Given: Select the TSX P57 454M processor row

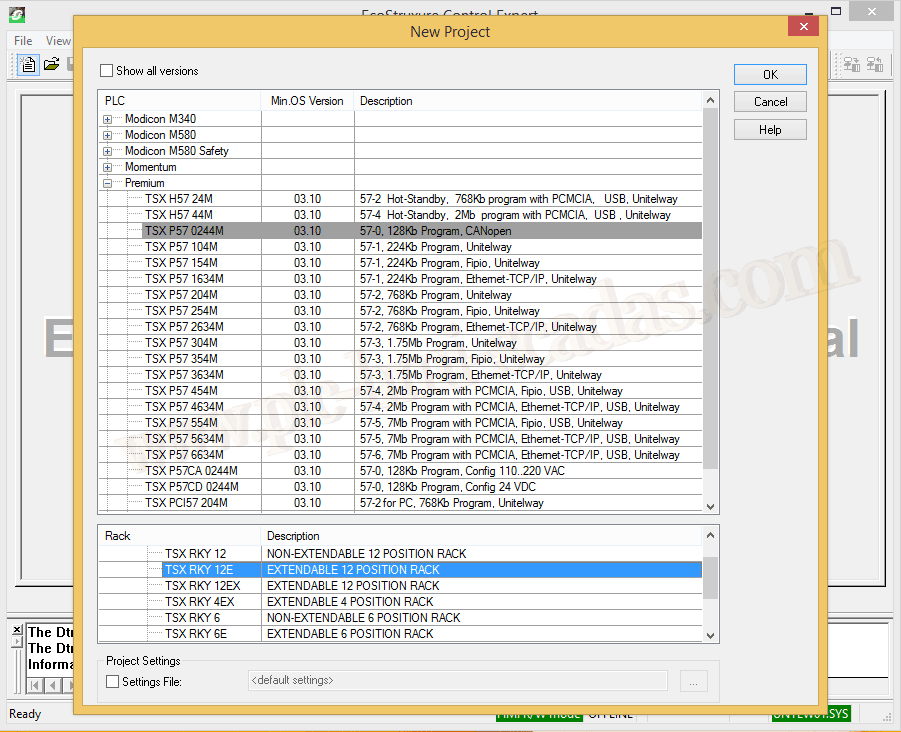Looking at the screenshot, I should (x=181, y=391).
